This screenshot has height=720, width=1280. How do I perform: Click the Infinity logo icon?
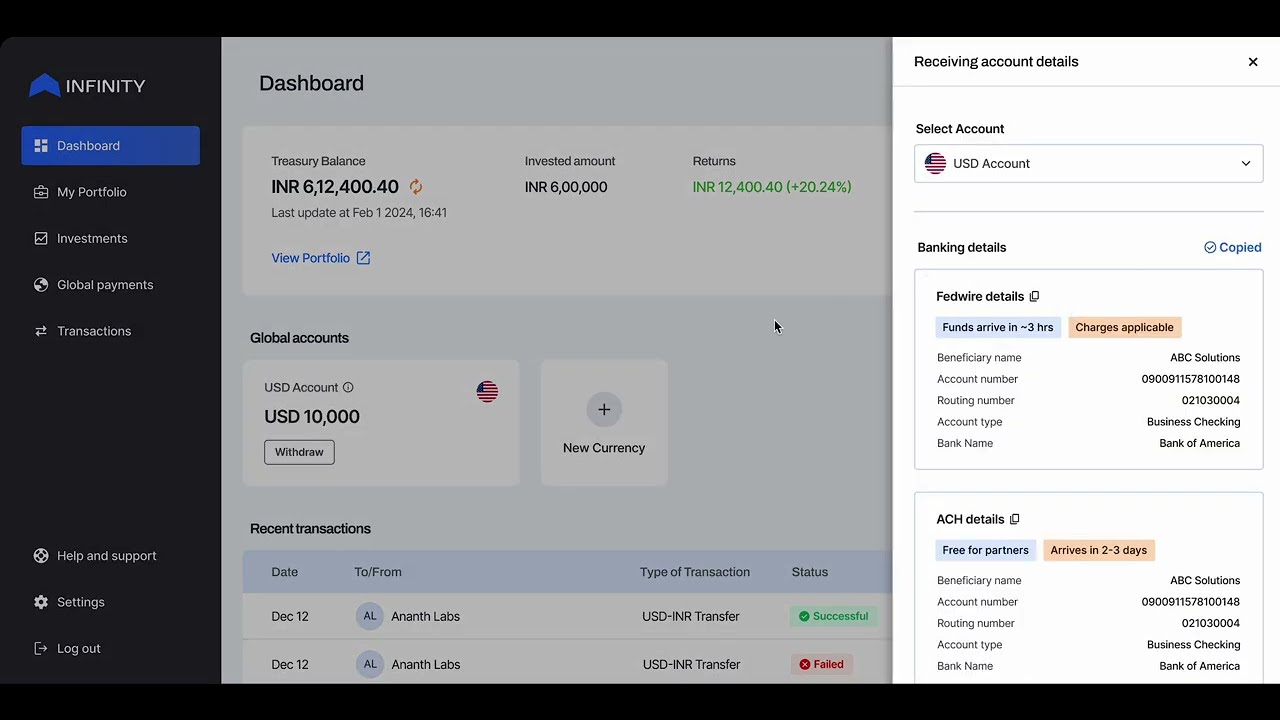coord(44,86)
